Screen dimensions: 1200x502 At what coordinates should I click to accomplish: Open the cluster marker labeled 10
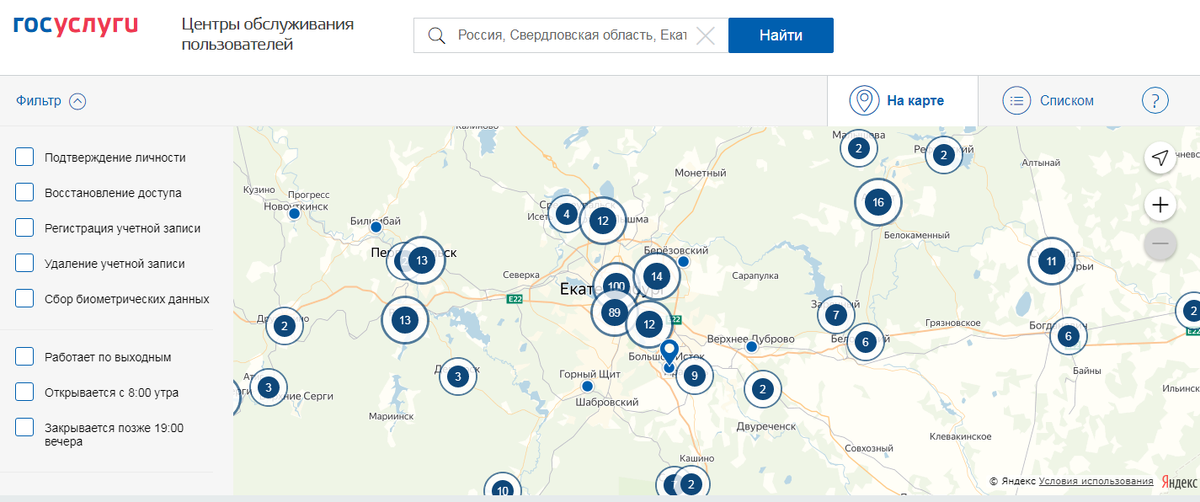(x=502, y=489)
